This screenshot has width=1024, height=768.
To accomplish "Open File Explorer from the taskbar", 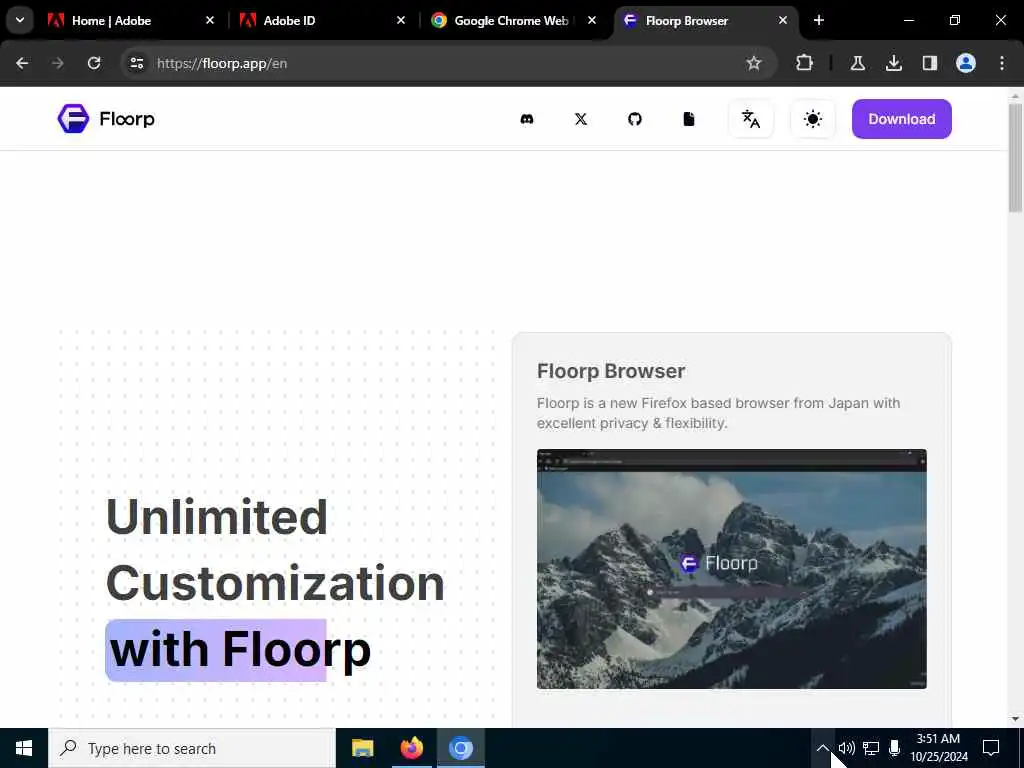I will pos(362,748).
